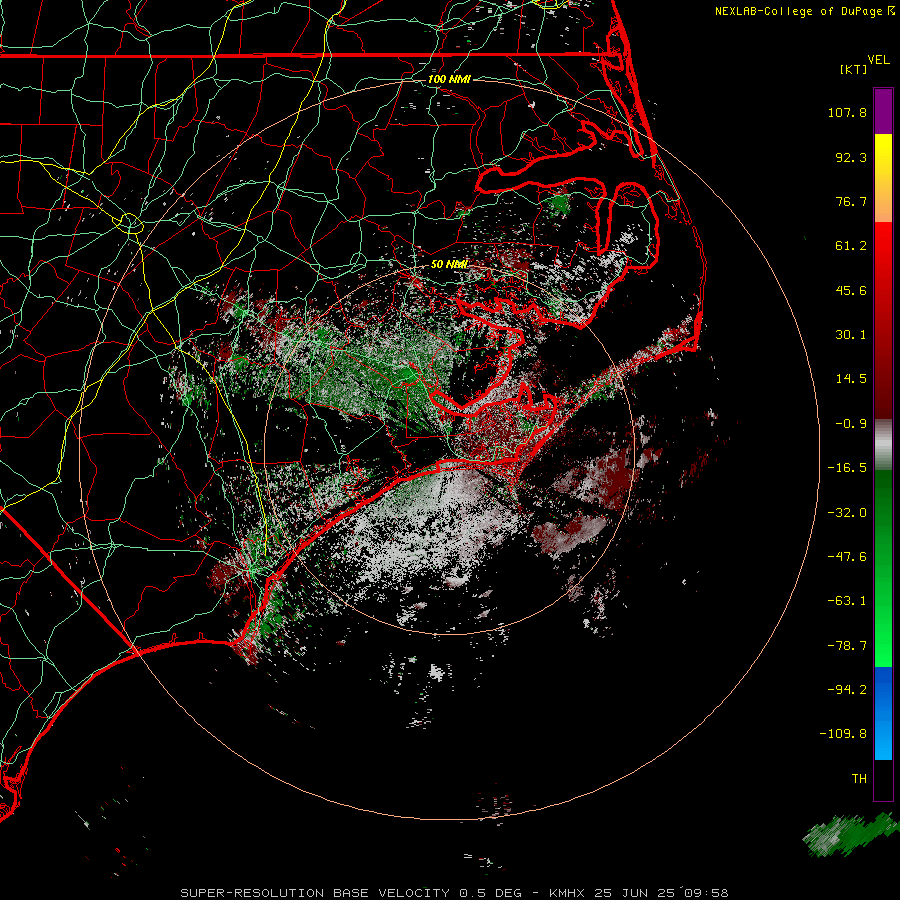Image resolution: width=900 pixels, height=900 pixels.
Task: Click the -0.9 legend value
Action: click(851, 424)
